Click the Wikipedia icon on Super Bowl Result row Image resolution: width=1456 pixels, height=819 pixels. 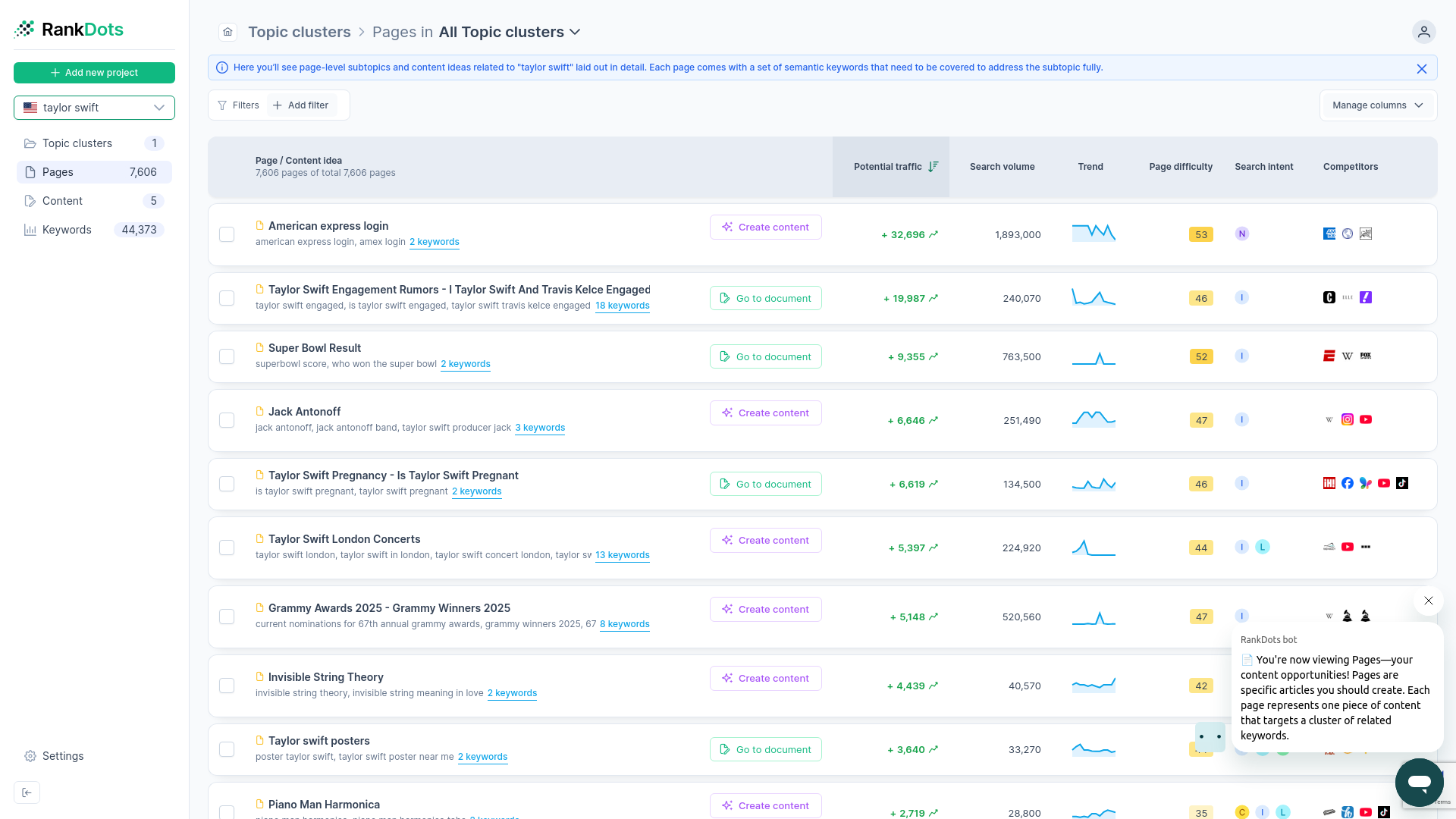pos(1348,356)
